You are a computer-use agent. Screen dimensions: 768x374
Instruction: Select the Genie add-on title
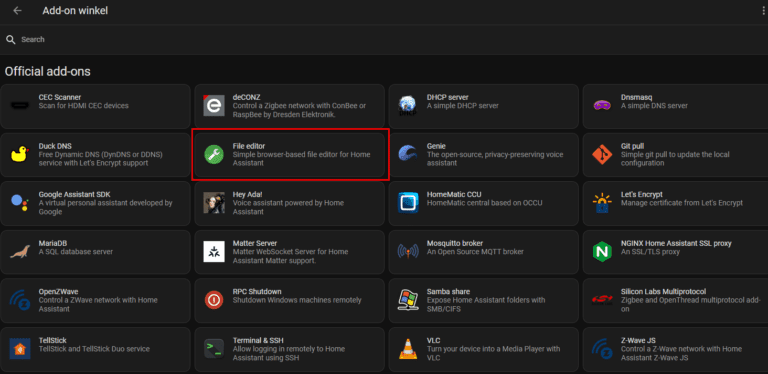(x=436, y=146)
